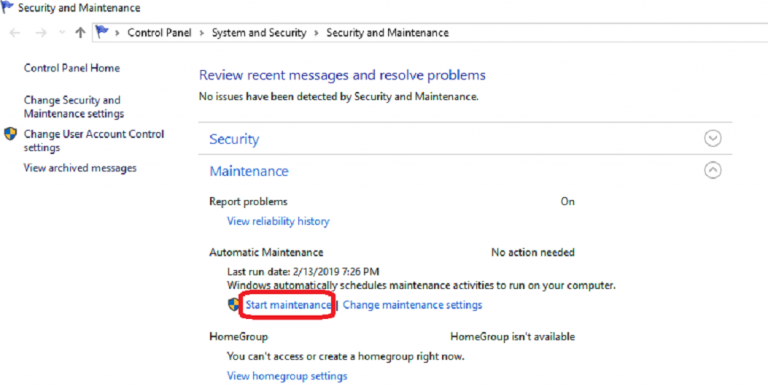The image size is (768, 389).
Task: Open View reliability history link
Action: click(x=278, y=221)
